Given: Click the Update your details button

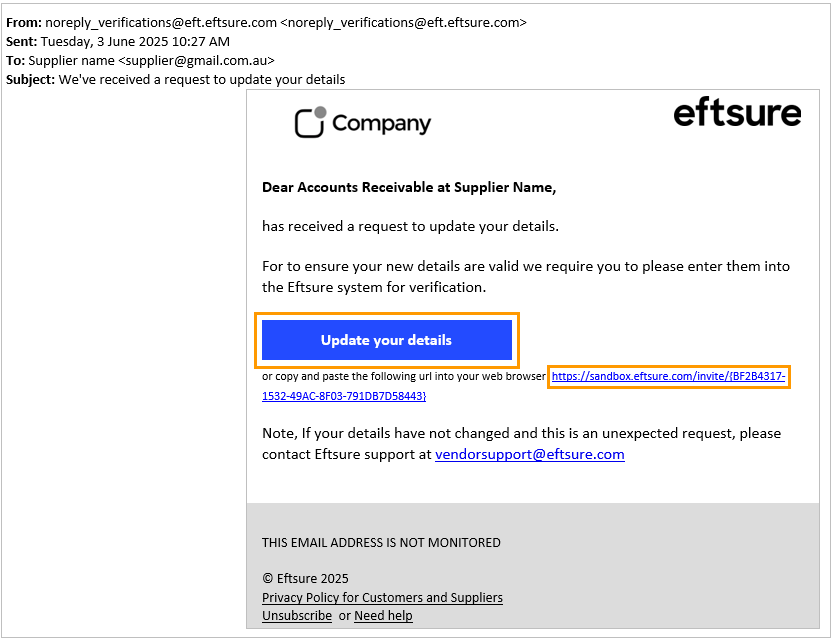Looking at the screenshot, I should (x=387, y=340).
